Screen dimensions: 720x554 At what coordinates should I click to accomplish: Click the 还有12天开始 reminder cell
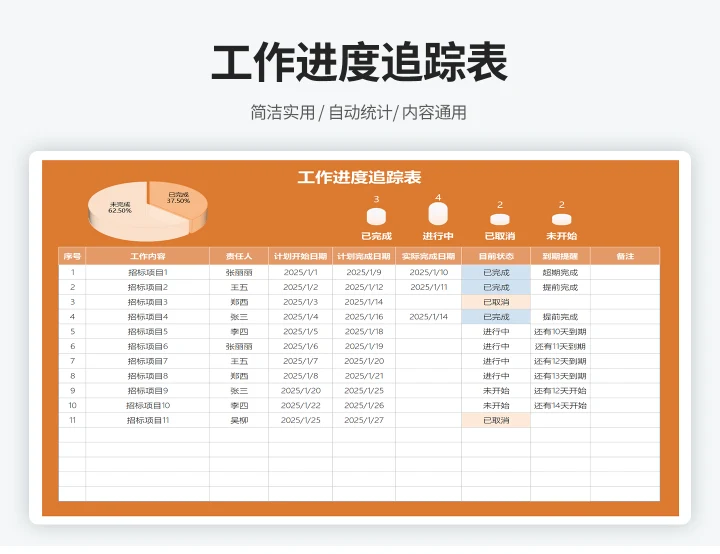[560, 390]
